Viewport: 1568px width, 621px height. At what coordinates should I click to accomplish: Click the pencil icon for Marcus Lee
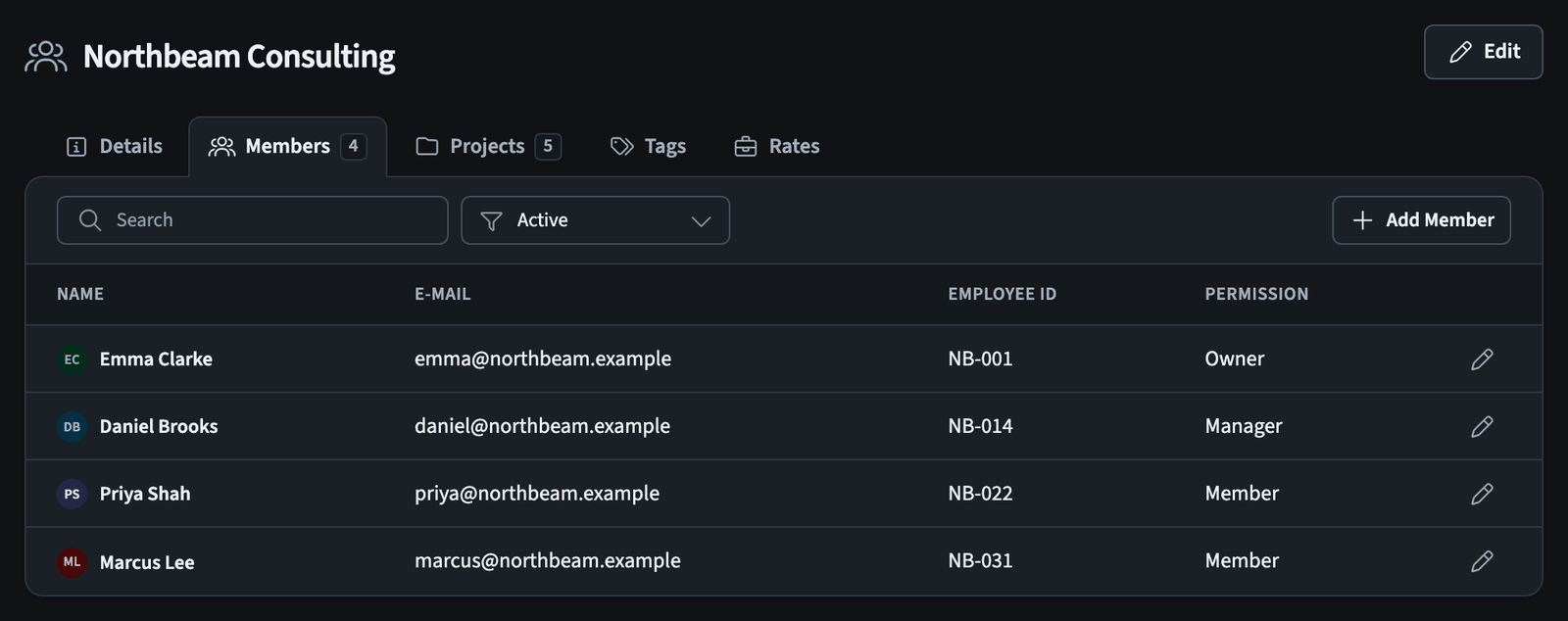pyautogui.click(x=1482, y=561)
